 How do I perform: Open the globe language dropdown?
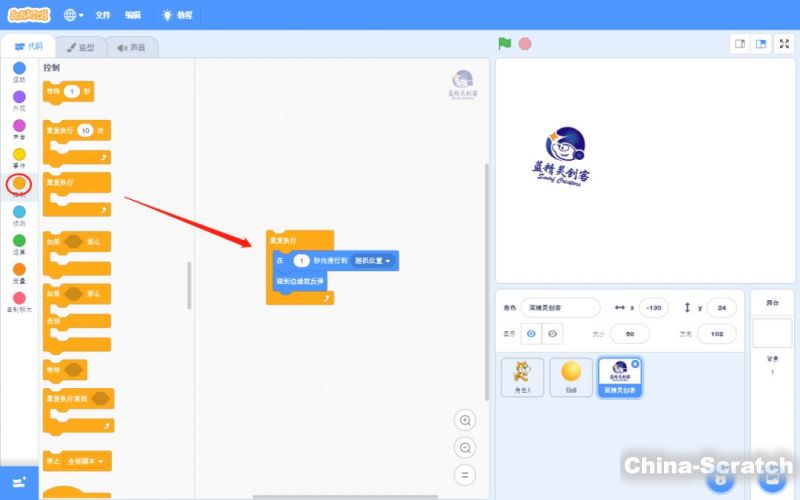click(x=75, y=15)
